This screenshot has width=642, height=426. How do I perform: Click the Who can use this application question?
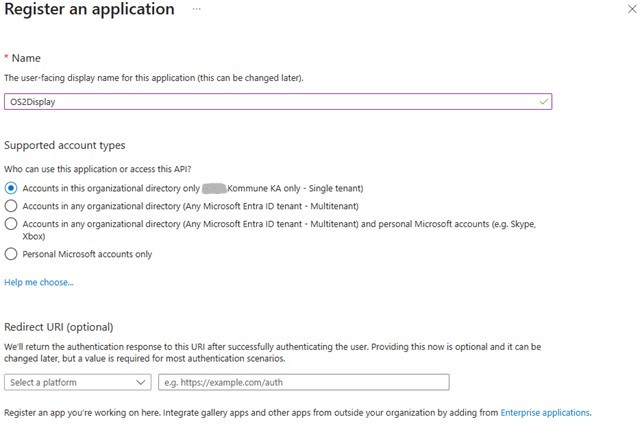pos(98,167)
